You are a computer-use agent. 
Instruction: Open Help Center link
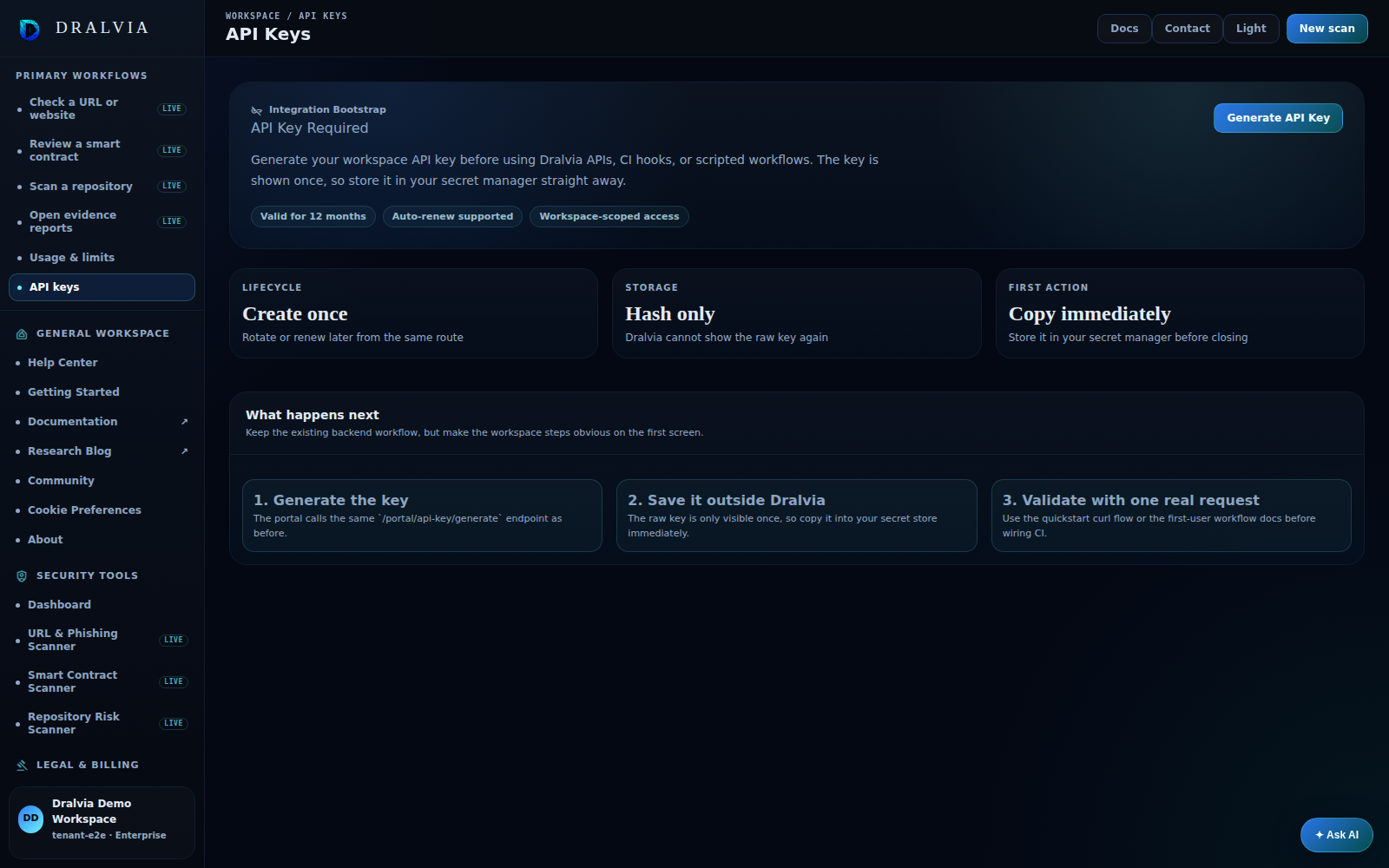click(x=102, y=363)
